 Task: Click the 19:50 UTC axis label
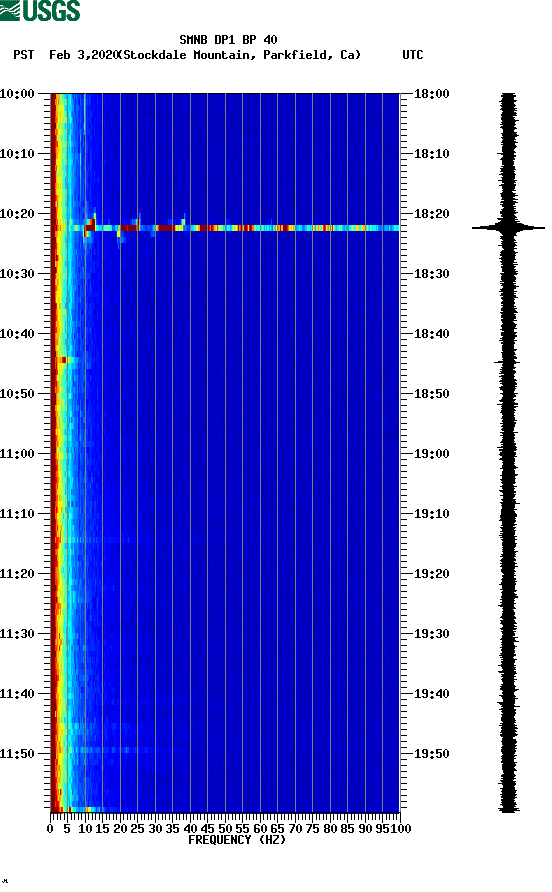pos(431,754)
